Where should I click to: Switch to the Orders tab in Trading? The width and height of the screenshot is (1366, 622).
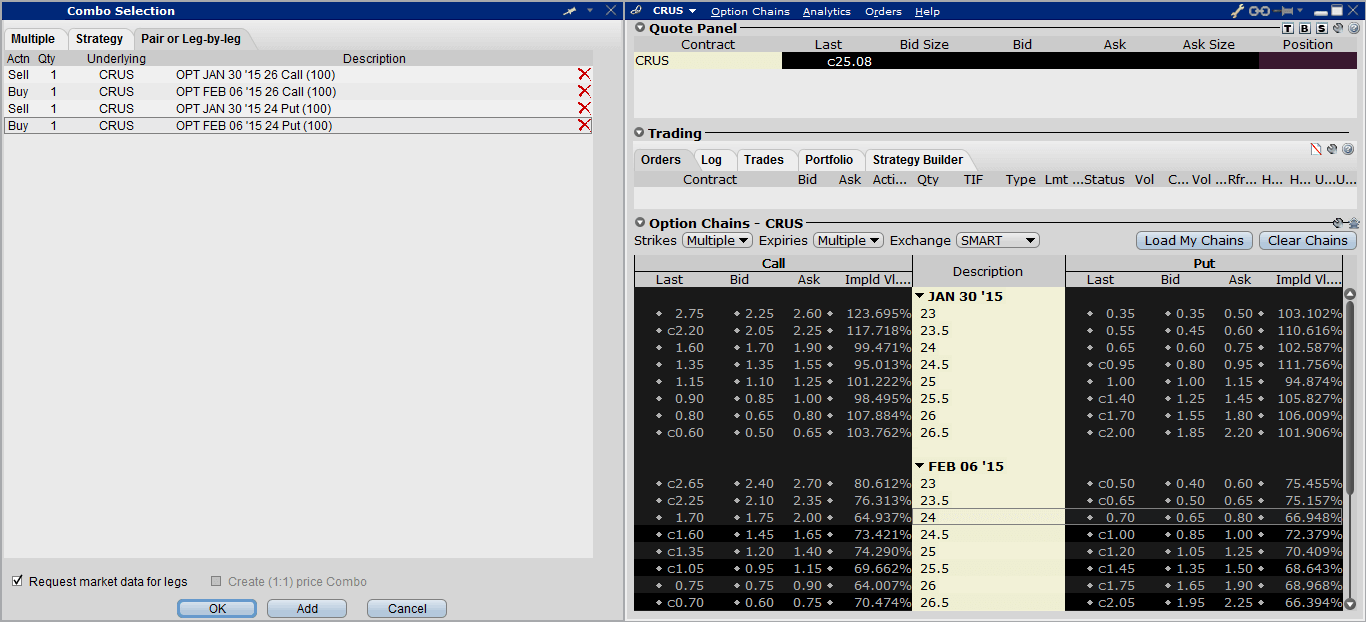661,160
